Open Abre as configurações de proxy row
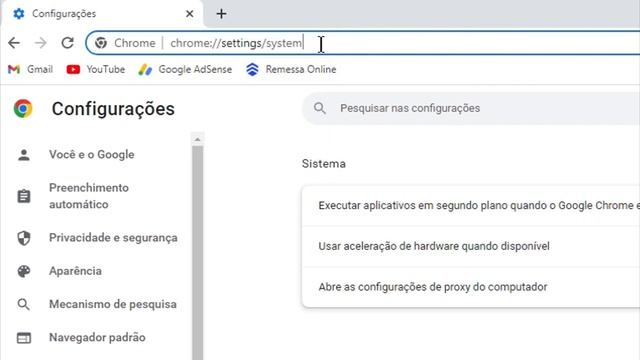Viewport: 640px width, 360px height. click(471, 287)
